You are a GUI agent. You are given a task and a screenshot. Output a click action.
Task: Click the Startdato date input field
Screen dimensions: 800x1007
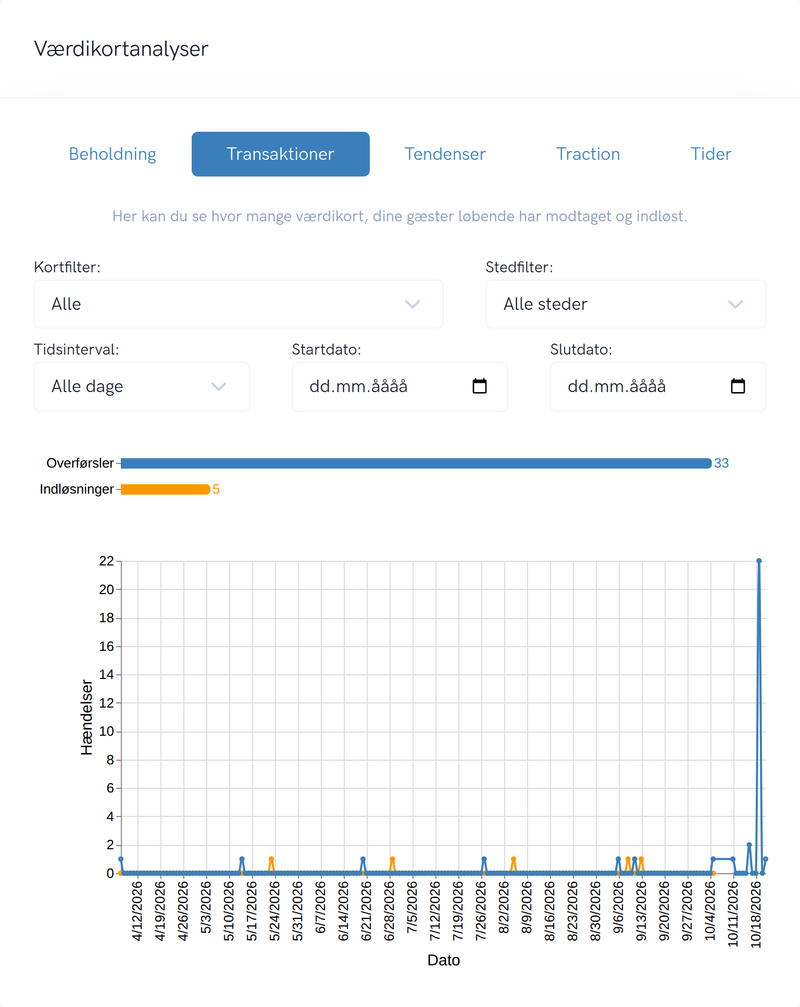coord(399,387)
